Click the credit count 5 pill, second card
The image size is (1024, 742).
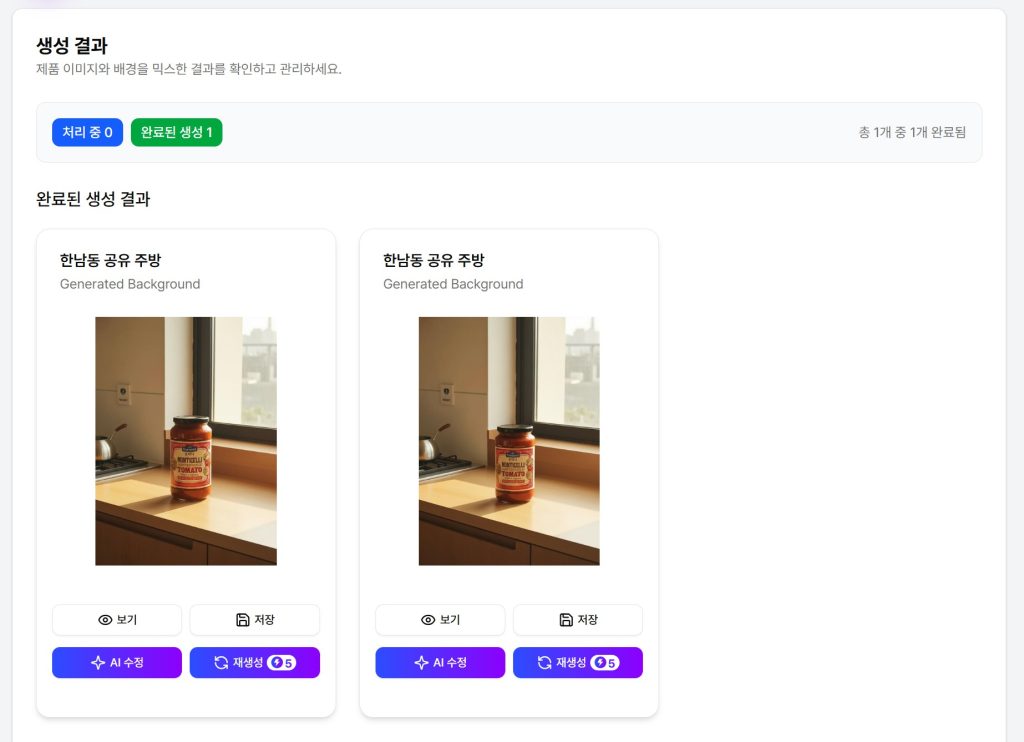pyautogui.click(x=605, y=663)
